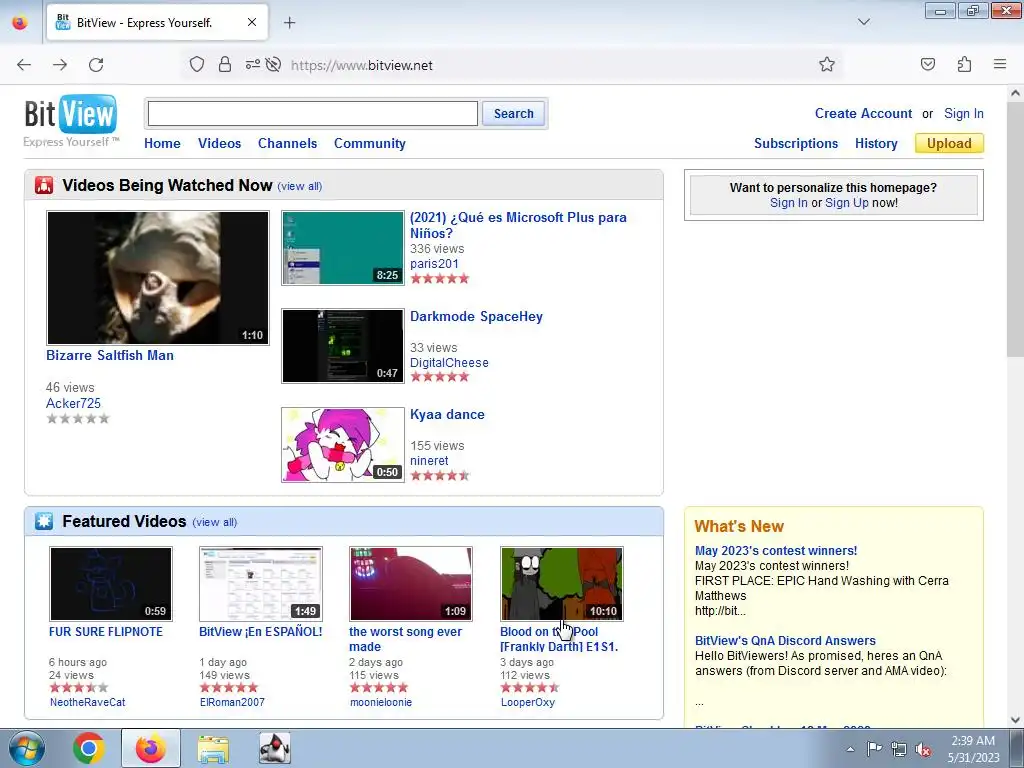Open the Home navigation link
Image resolution: width=1024 pixels, height=768 pixels.
click(x=162, y=143)
